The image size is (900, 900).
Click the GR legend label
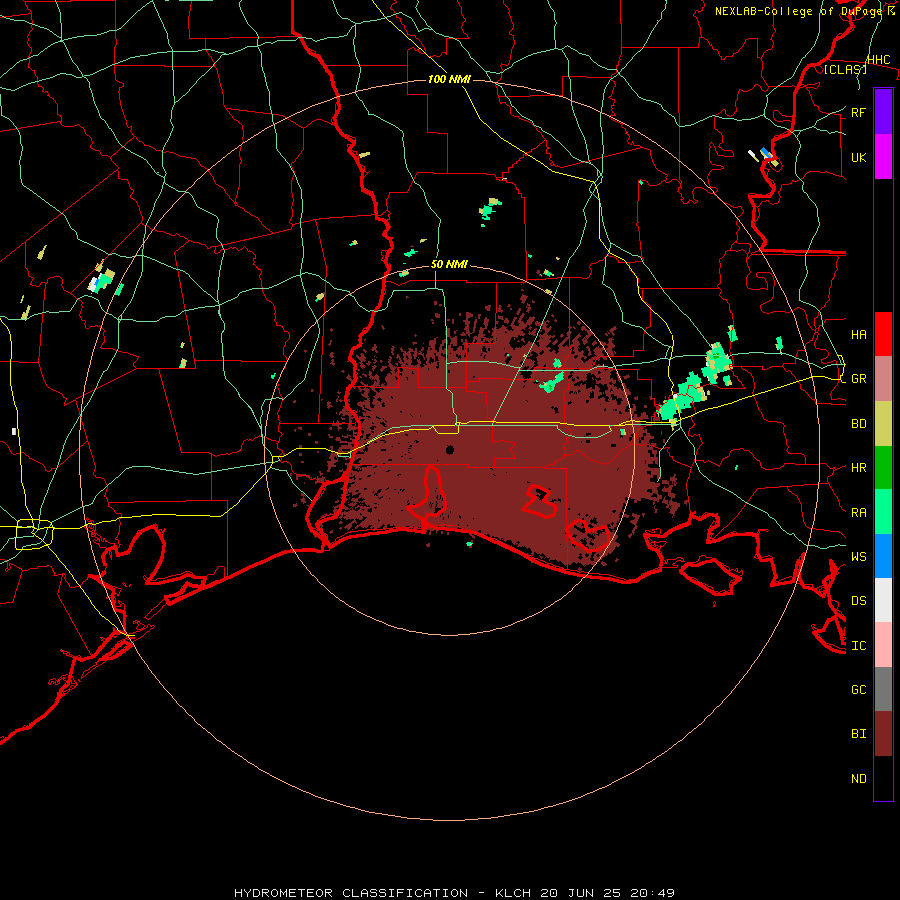point(858,379)
